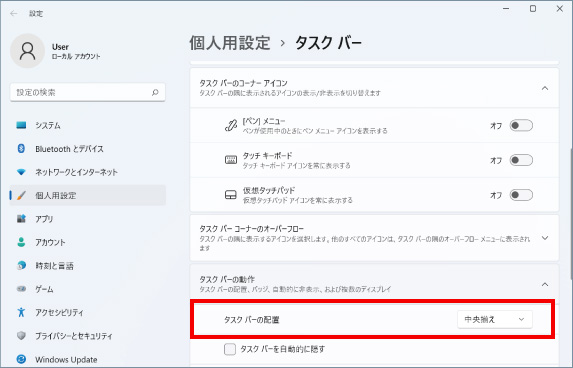
Task: Click the 個人用設定 paintbrush icon
Action: point(22,195)
